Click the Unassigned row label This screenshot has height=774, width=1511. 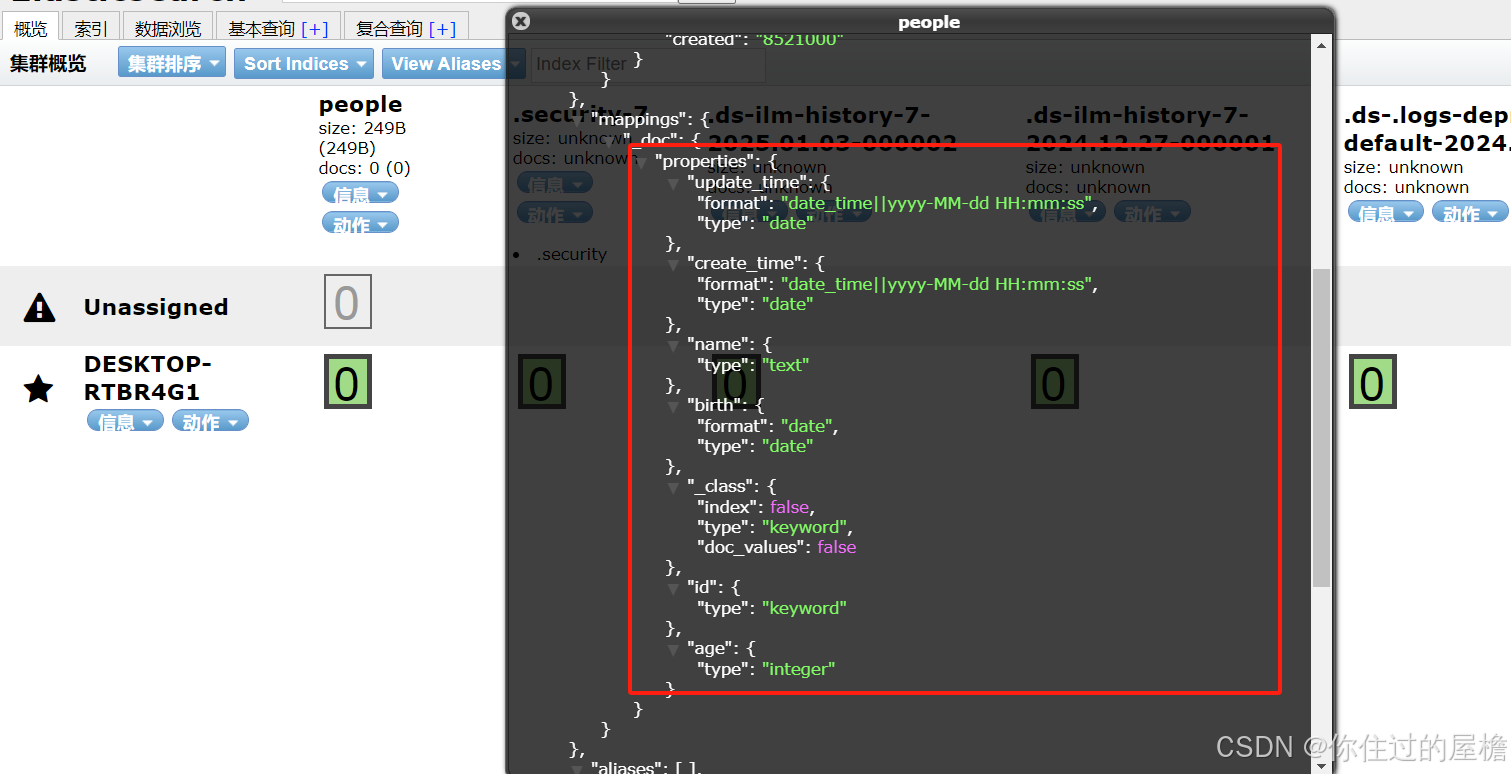(x=156, y=307)
